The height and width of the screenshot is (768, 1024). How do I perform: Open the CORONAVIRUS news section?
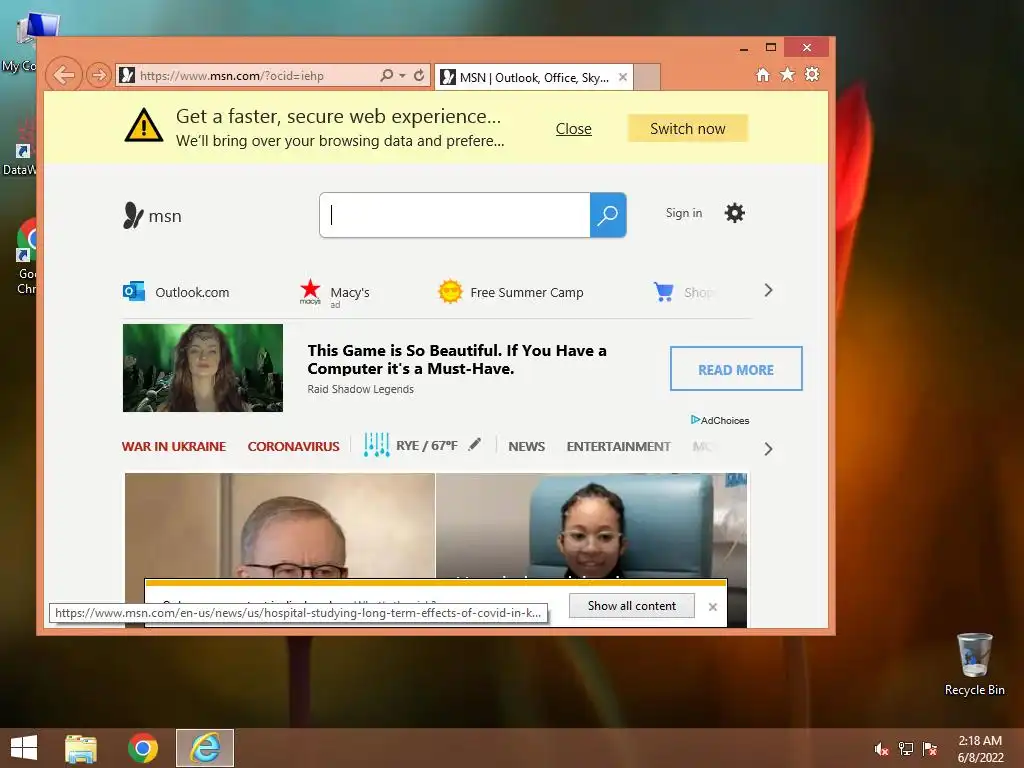(293, 447)
